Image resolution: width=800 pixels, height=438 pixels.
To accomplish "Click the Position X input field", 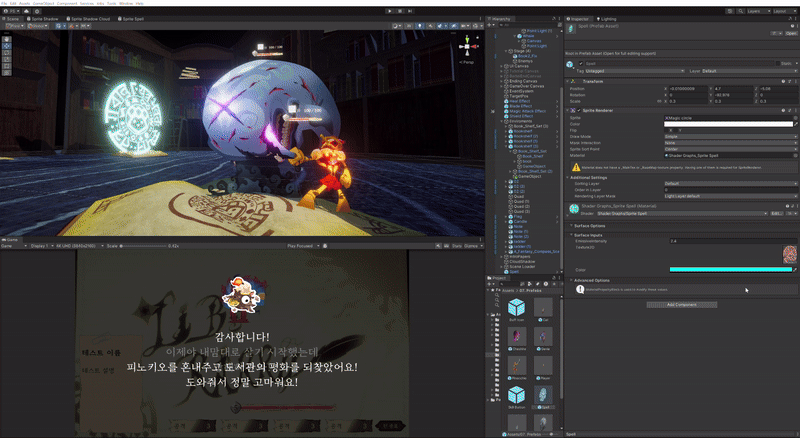I will [x=687, y=89].
